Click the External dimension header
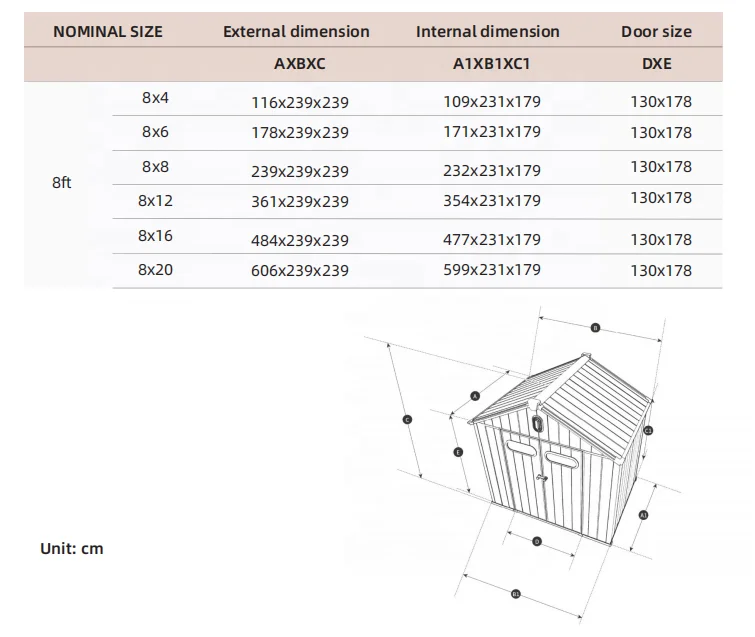 296,32
